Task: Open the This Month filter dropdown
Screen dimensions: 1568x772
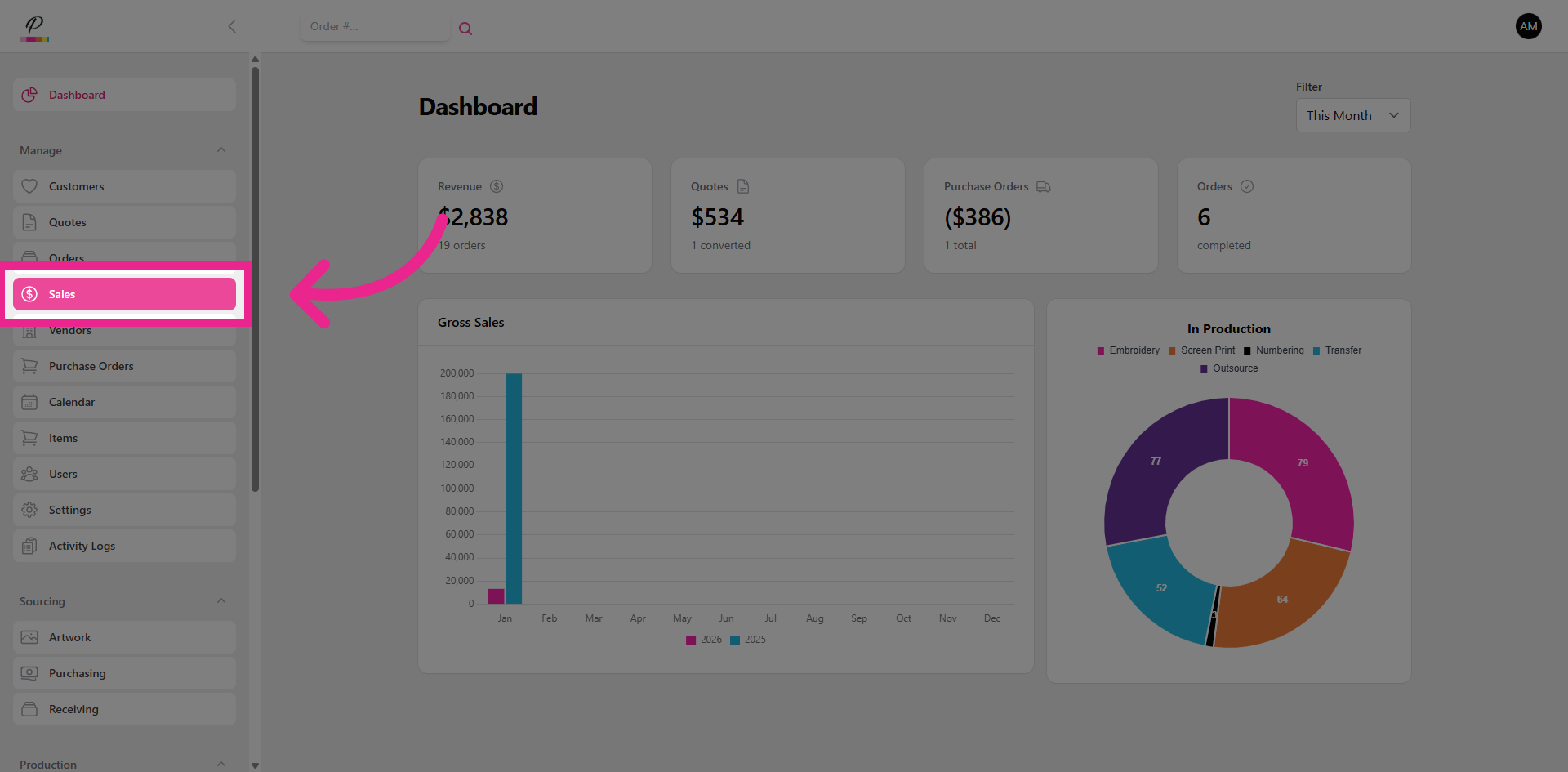Action: 1352,115
